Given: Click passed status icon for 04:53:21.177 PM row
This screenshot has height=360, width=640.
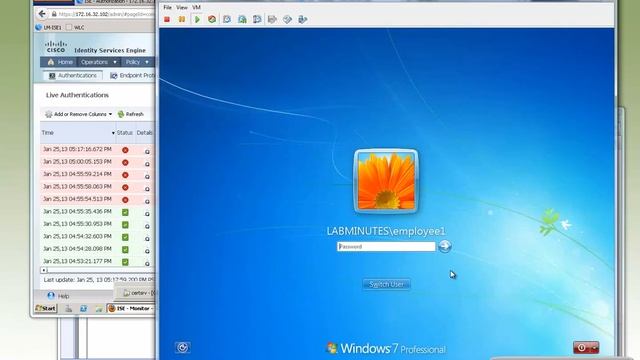Looking at the screenshot, I should click(x=125, y=262).
